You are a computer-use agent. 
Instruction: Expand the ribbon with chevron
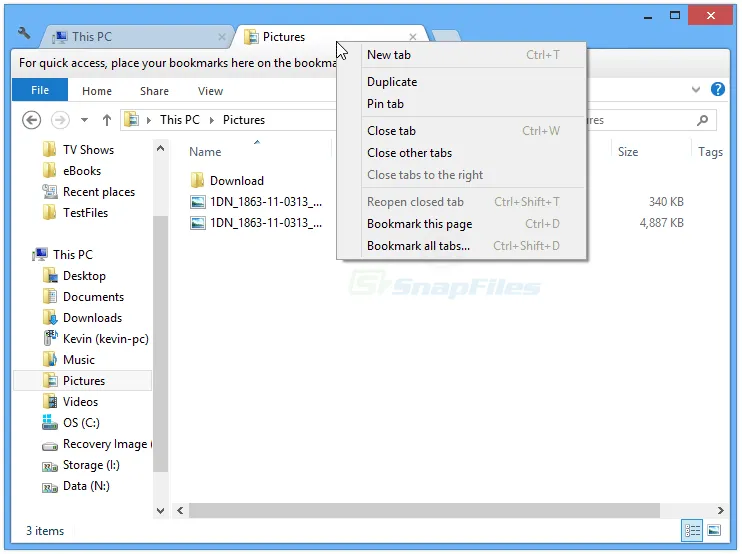(695, 89)
